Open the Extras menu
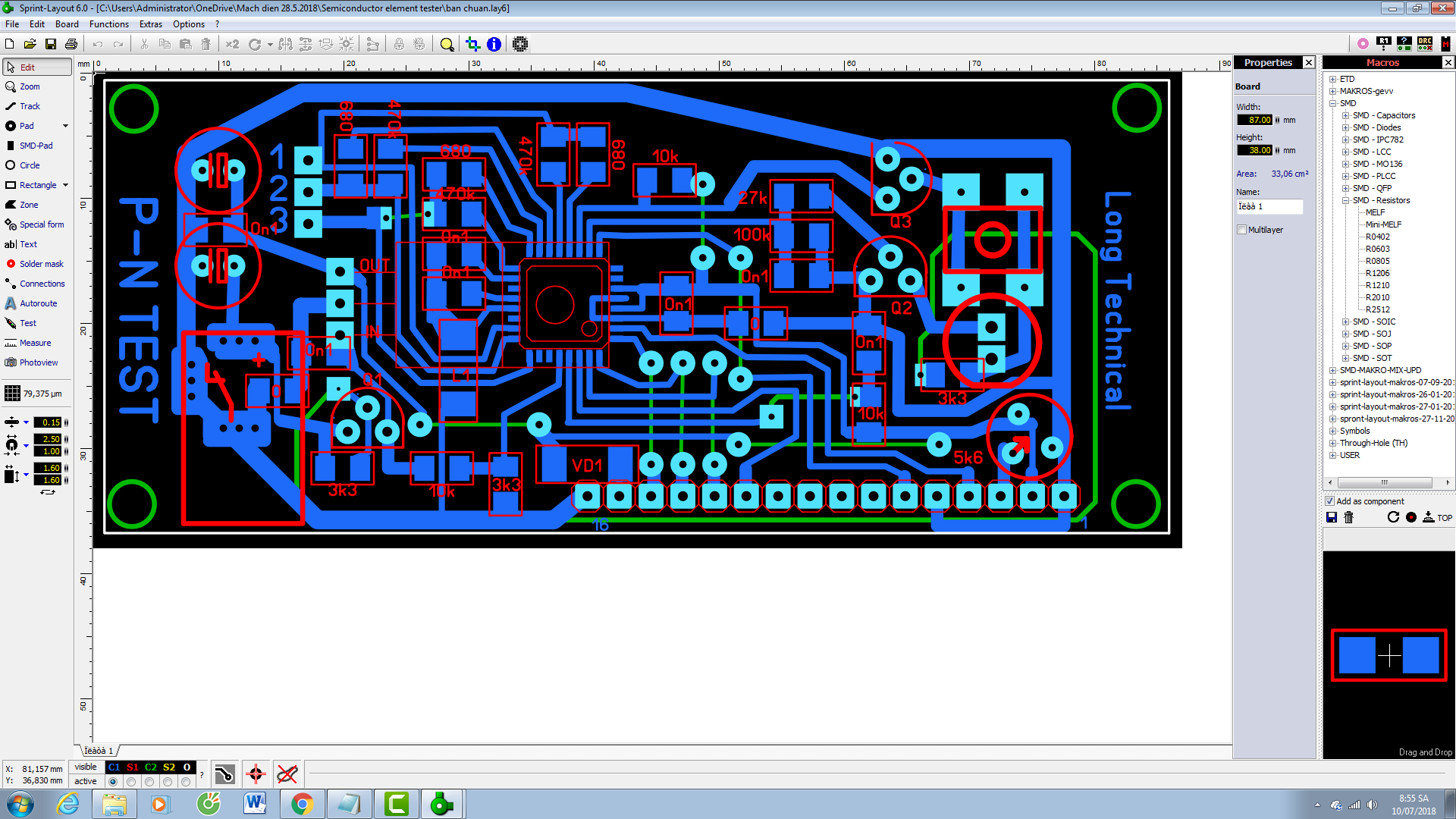The image size is (1456, 819). pos(151,24)
